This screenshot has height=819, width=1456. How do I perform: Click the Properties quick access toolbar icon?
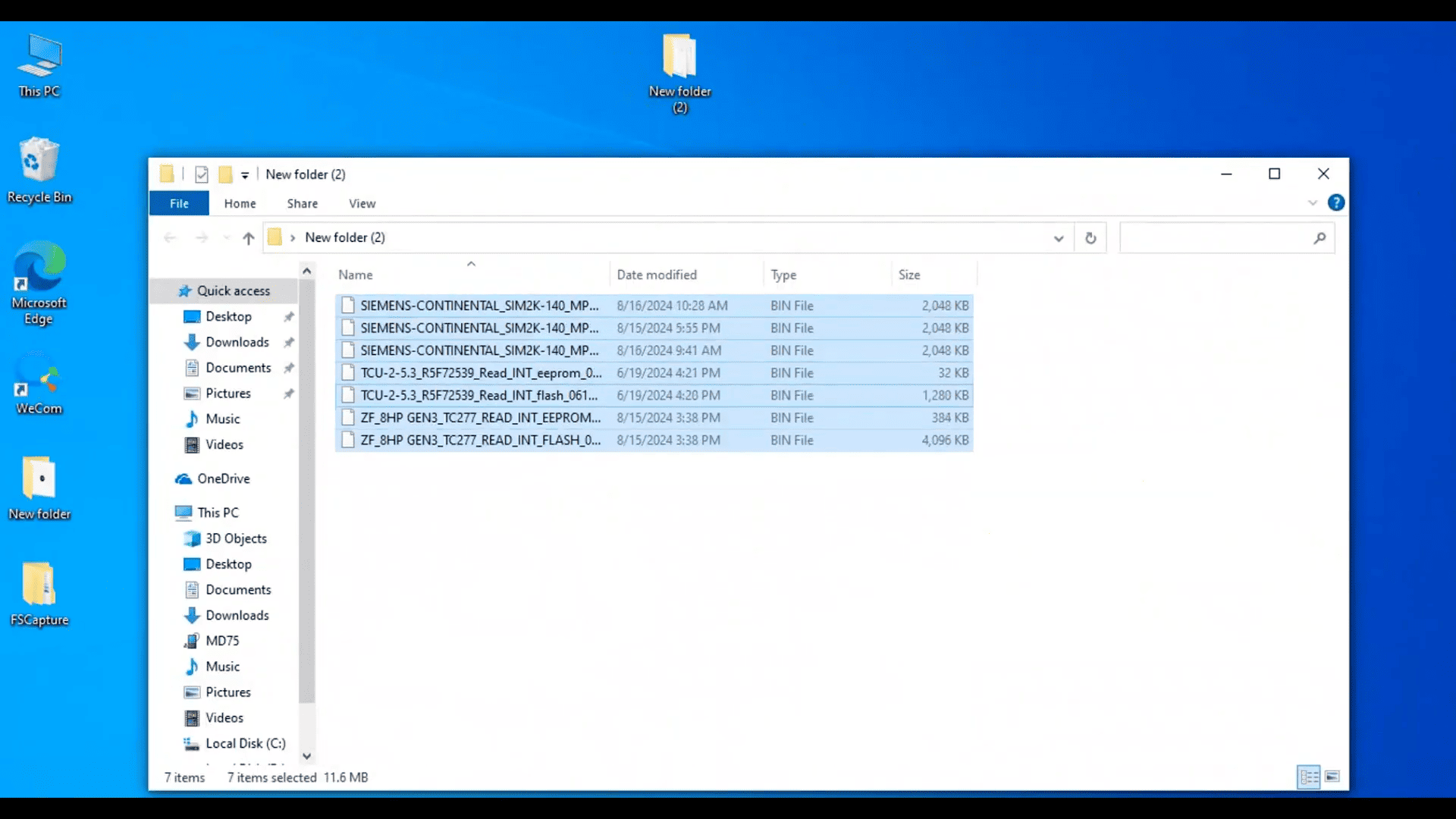pos(202,174)
